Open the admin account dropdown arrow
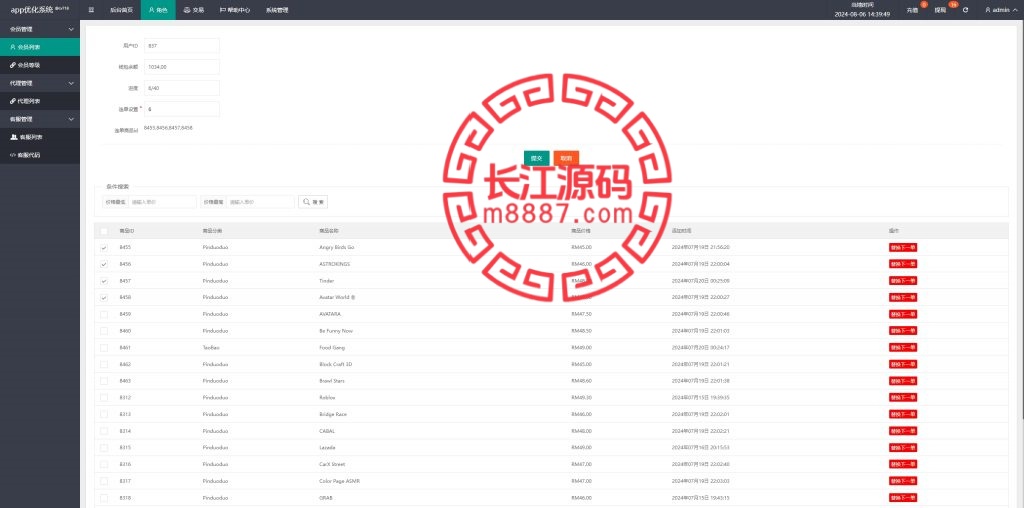 tap(1014, 10)
